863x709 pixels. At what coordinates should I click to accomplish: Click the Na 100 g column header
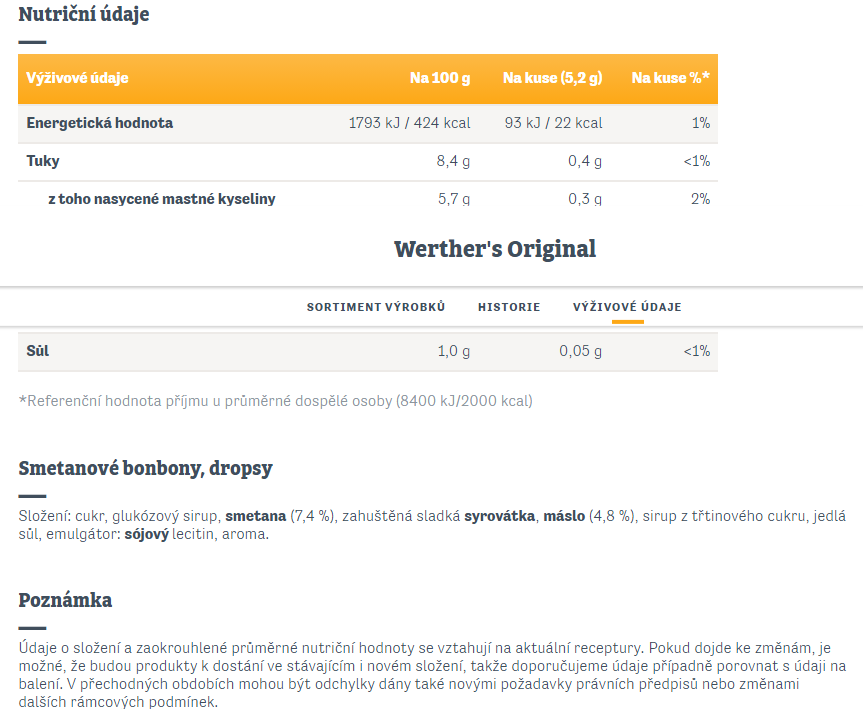tap(440, 78)
